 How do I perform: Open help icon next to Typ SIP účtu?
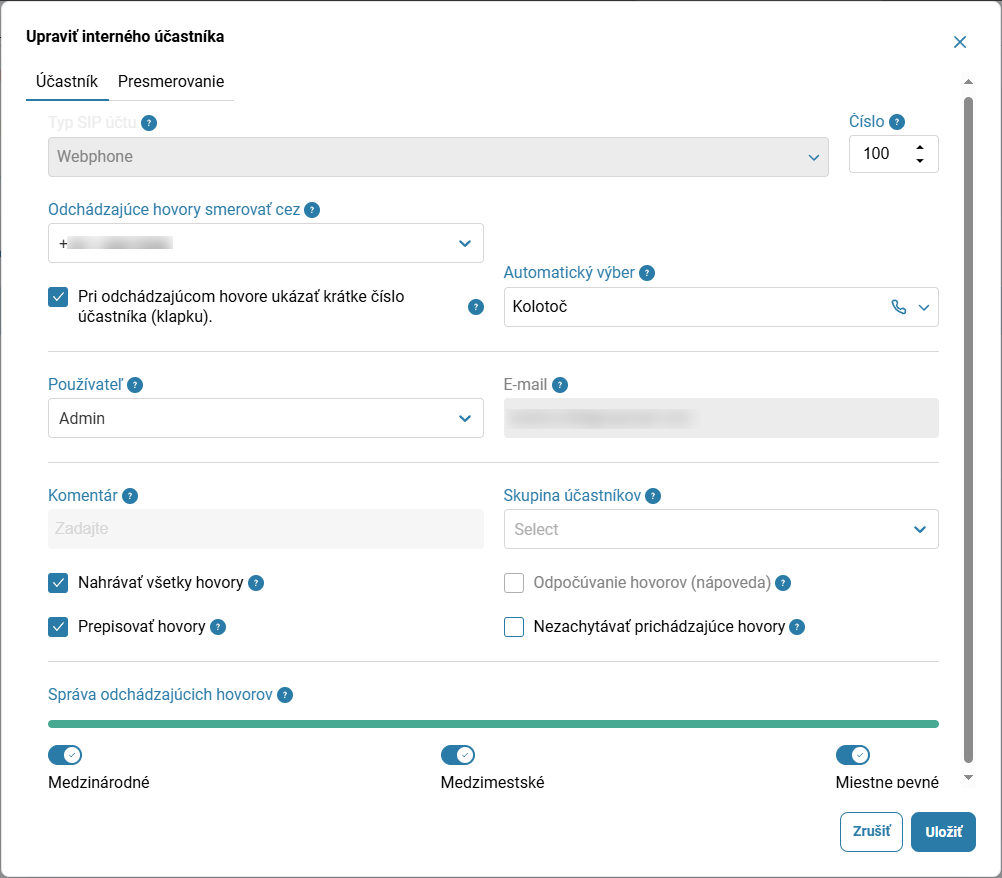tap(149, 123)
